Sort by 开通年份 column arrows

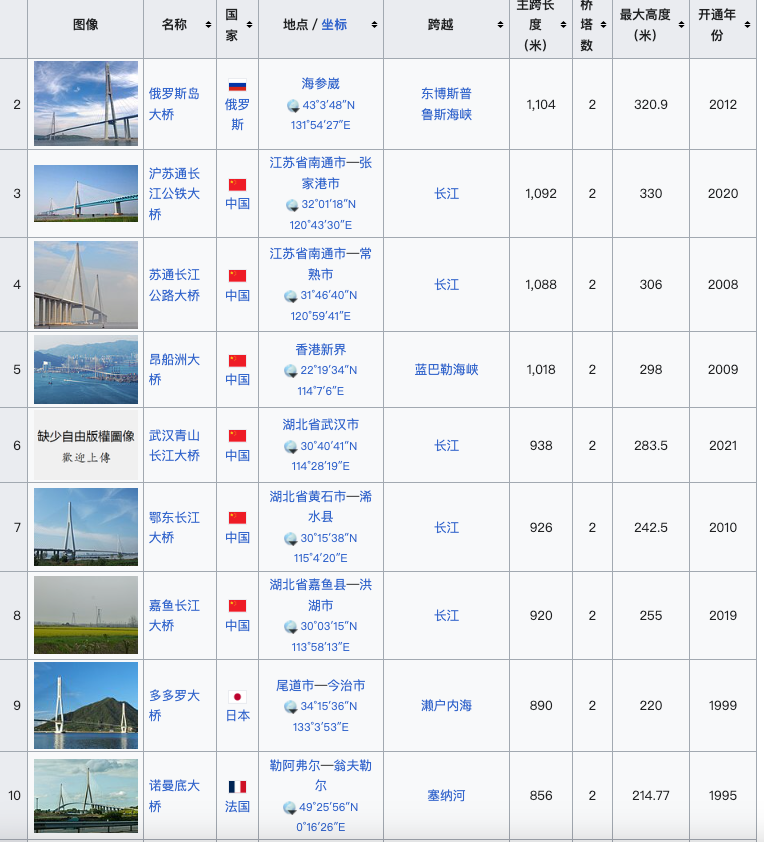click(x=747, y=25)
